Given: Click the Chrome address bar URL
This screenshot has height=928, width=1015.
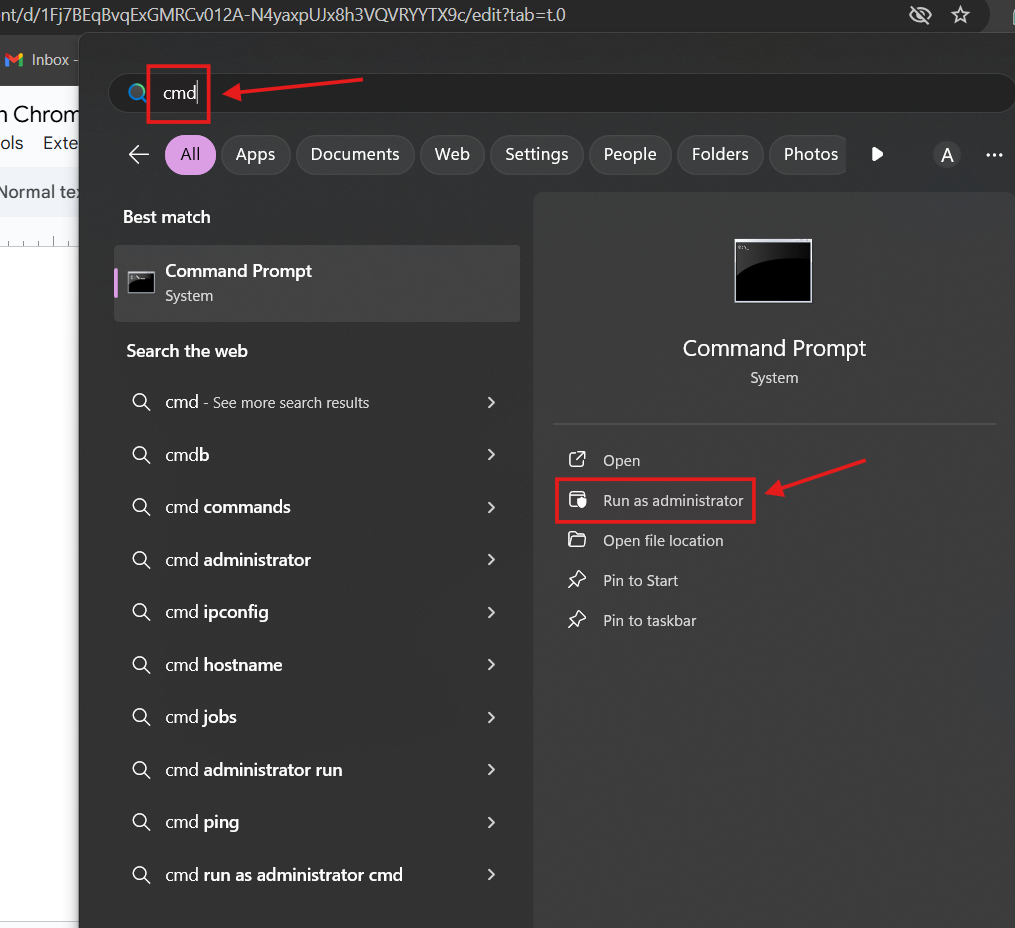Looking at the screenshot, I should [x=283, y=14].
